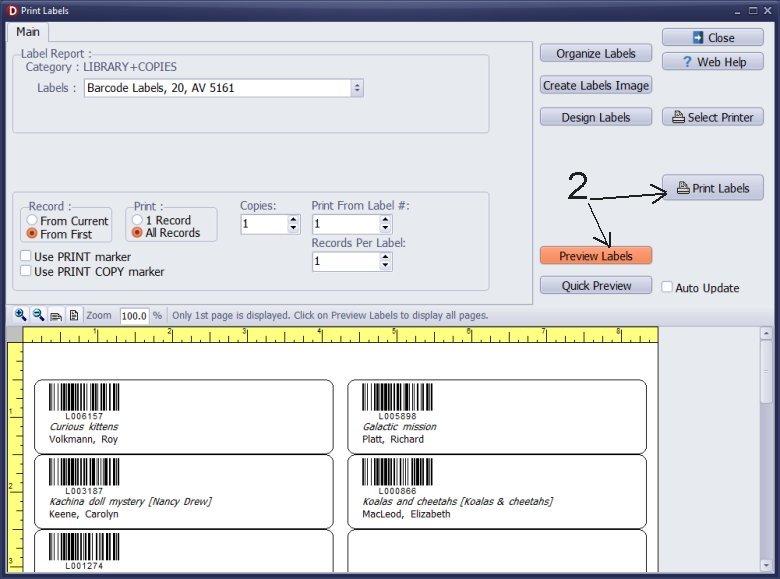This screenshot has height=579, width=780.
Task: Open the Select Printer dialog
Action: click(712, 117)
